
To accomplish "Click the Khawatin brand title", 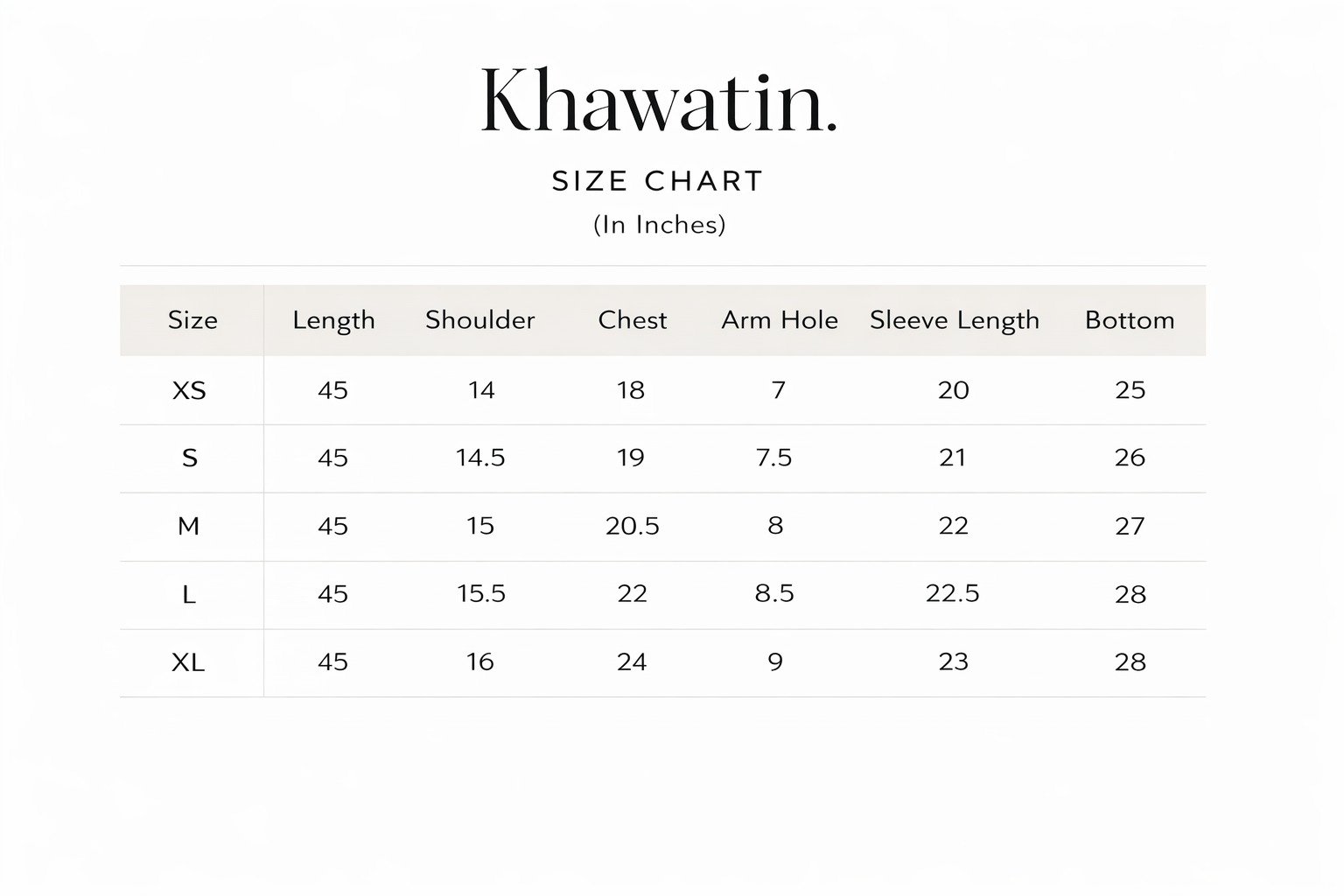I will (x=658, y=101).
